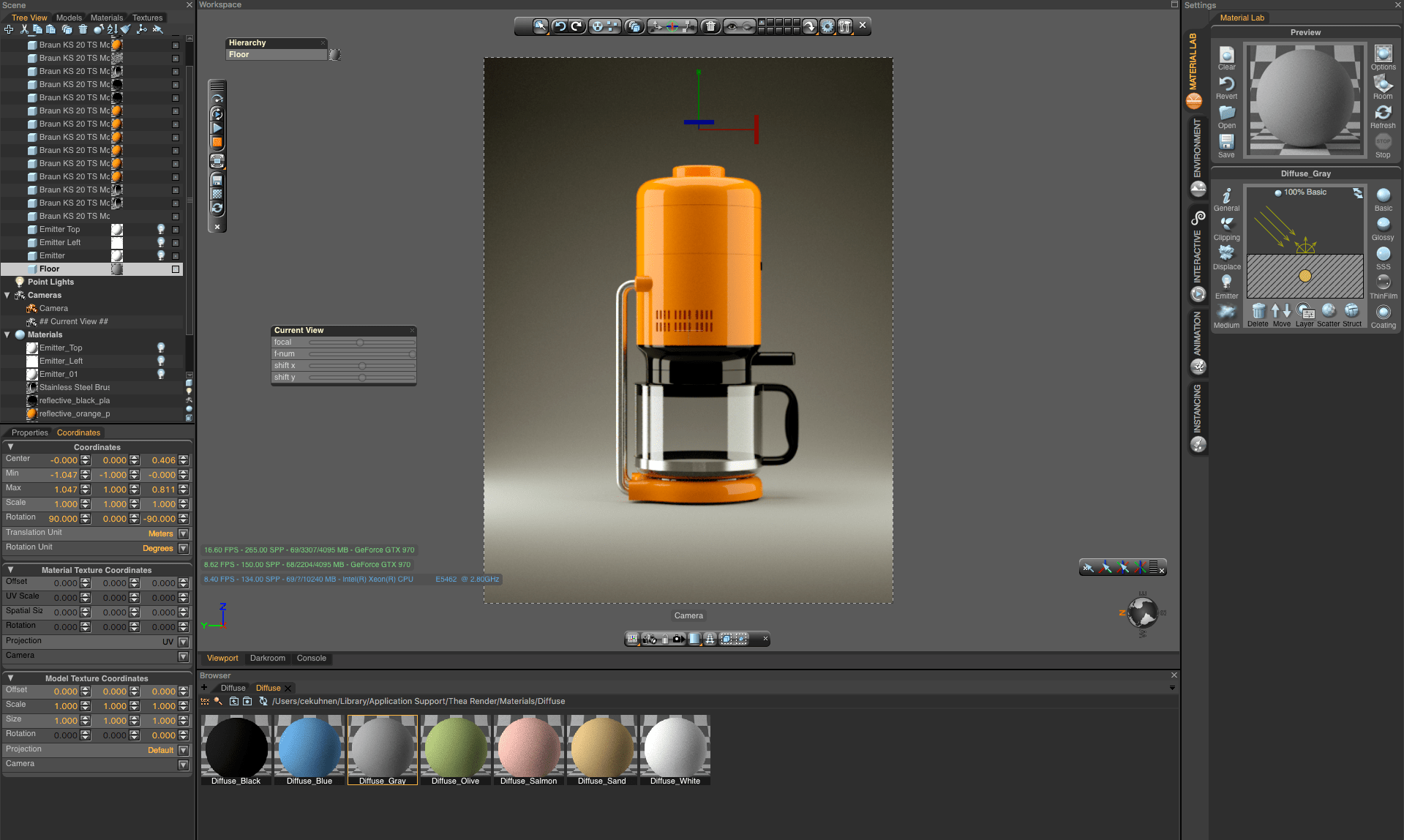Open the Struct layer panel
The height and width of the screenshot is (840, 1404).
pyautogui.click(x=1352, y=315)
